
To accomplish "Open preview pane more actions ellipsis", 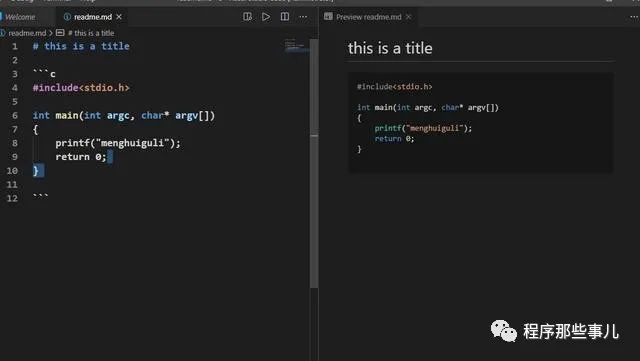I will [x=634, y=17].
